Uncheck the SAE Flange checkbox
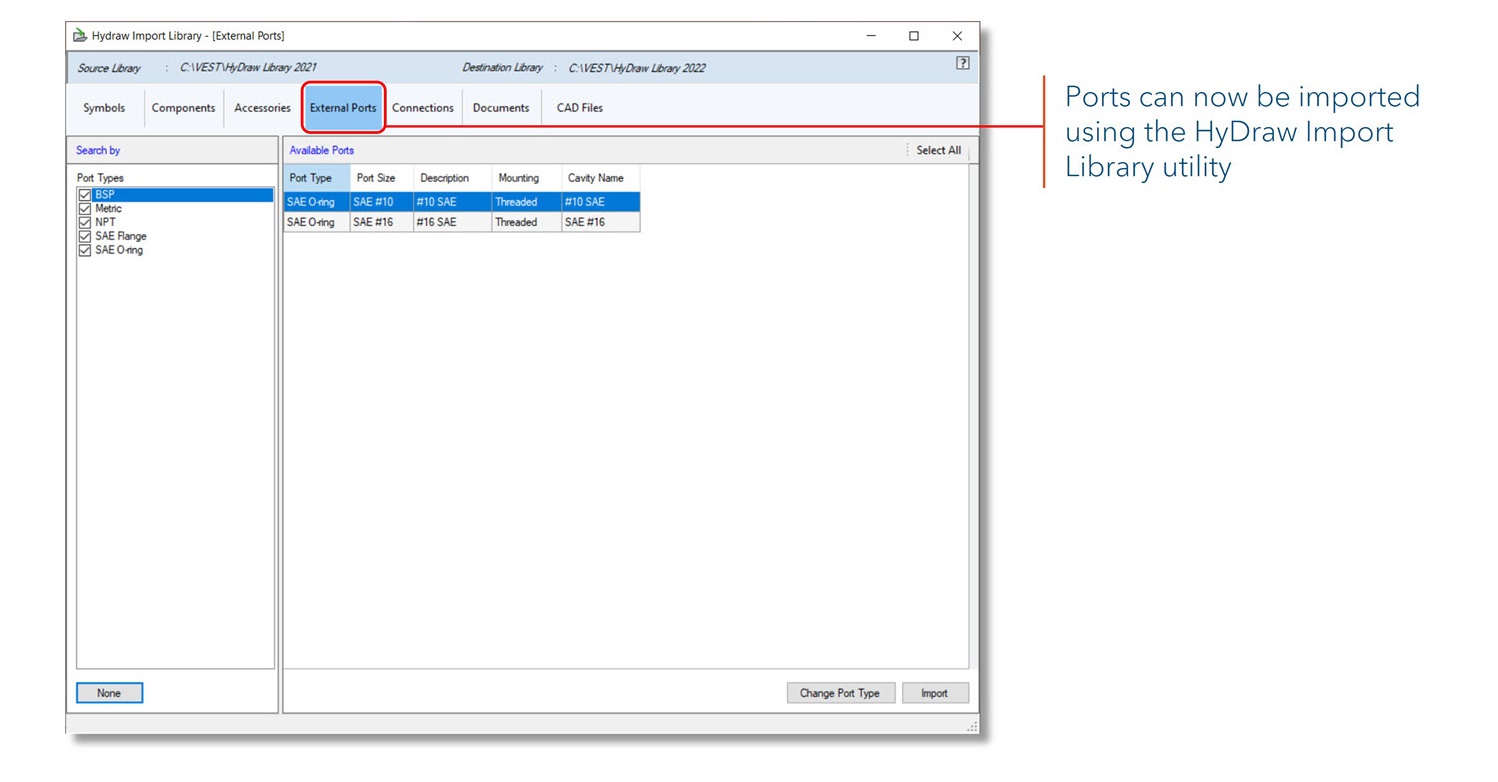Image resolution: width=1498 pixels, height=782 pixels. 85,237
